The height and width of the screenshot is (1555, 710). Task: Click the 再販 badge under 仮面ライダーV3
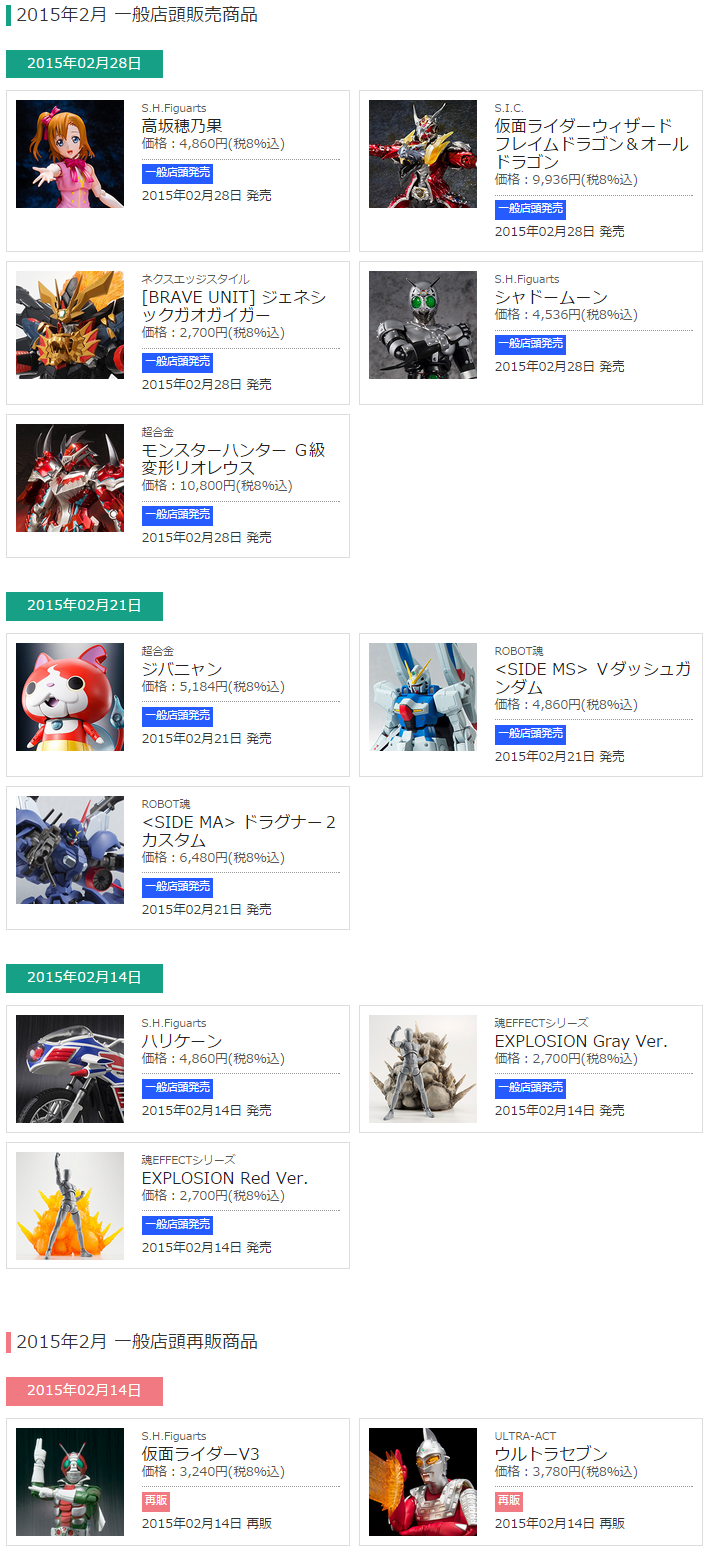(156, 1501)
